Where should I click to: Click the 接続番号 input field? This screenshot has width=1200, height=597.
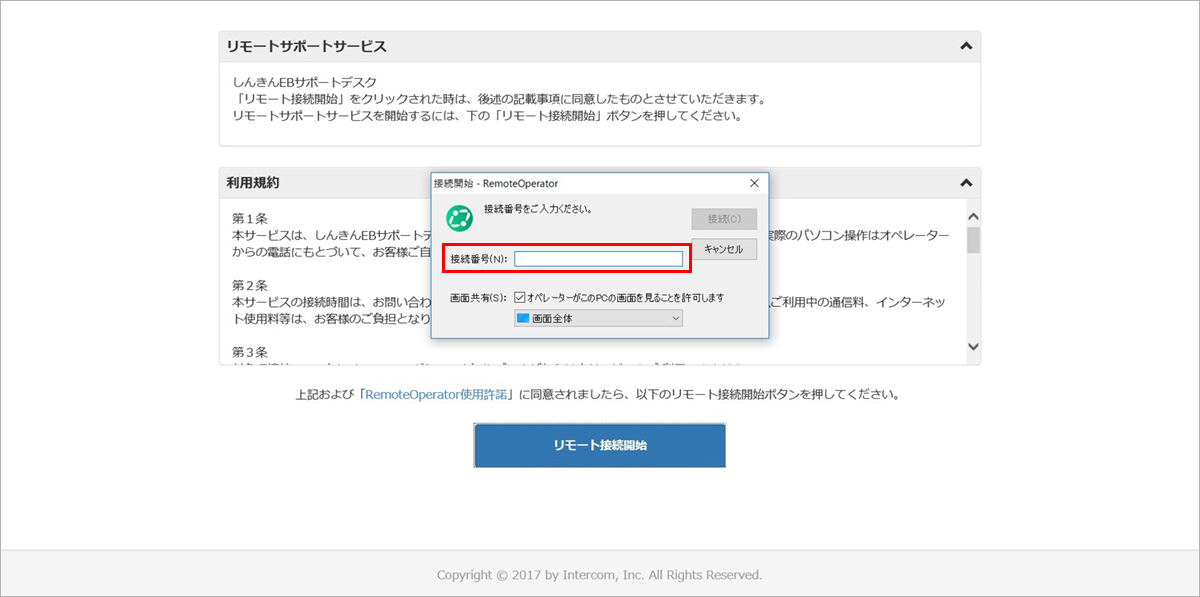[598, 259]
